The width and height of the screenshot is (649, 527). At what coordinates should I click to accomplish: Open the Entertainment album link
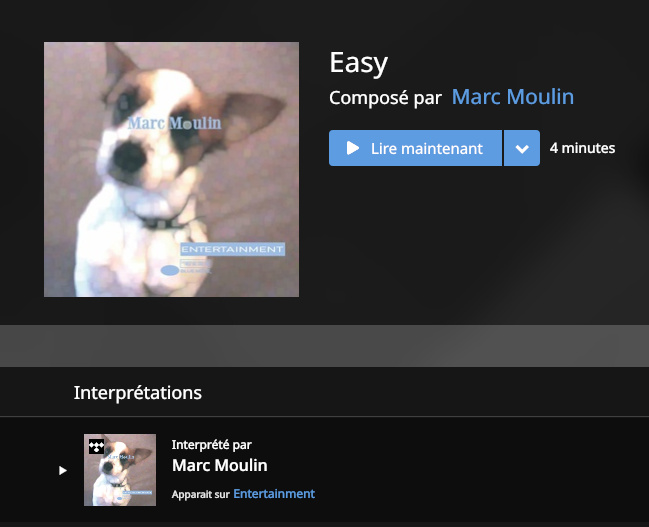pos(274,493)
